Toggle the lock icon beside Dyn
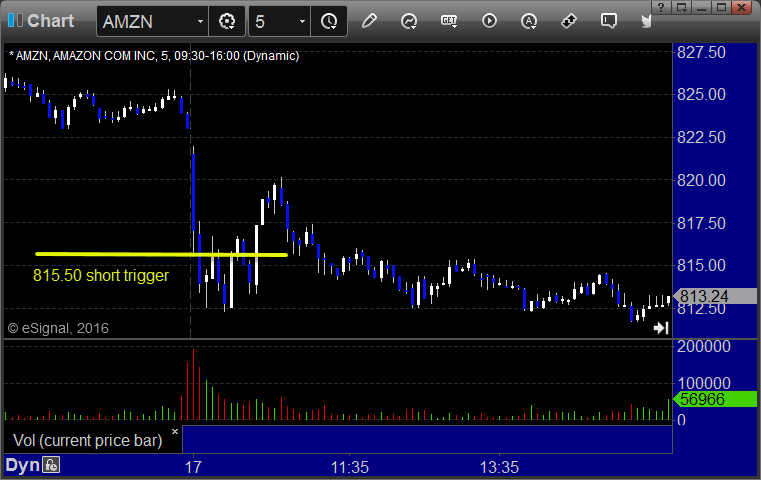Screen dimensions: 761x480 tap(51, 465)
